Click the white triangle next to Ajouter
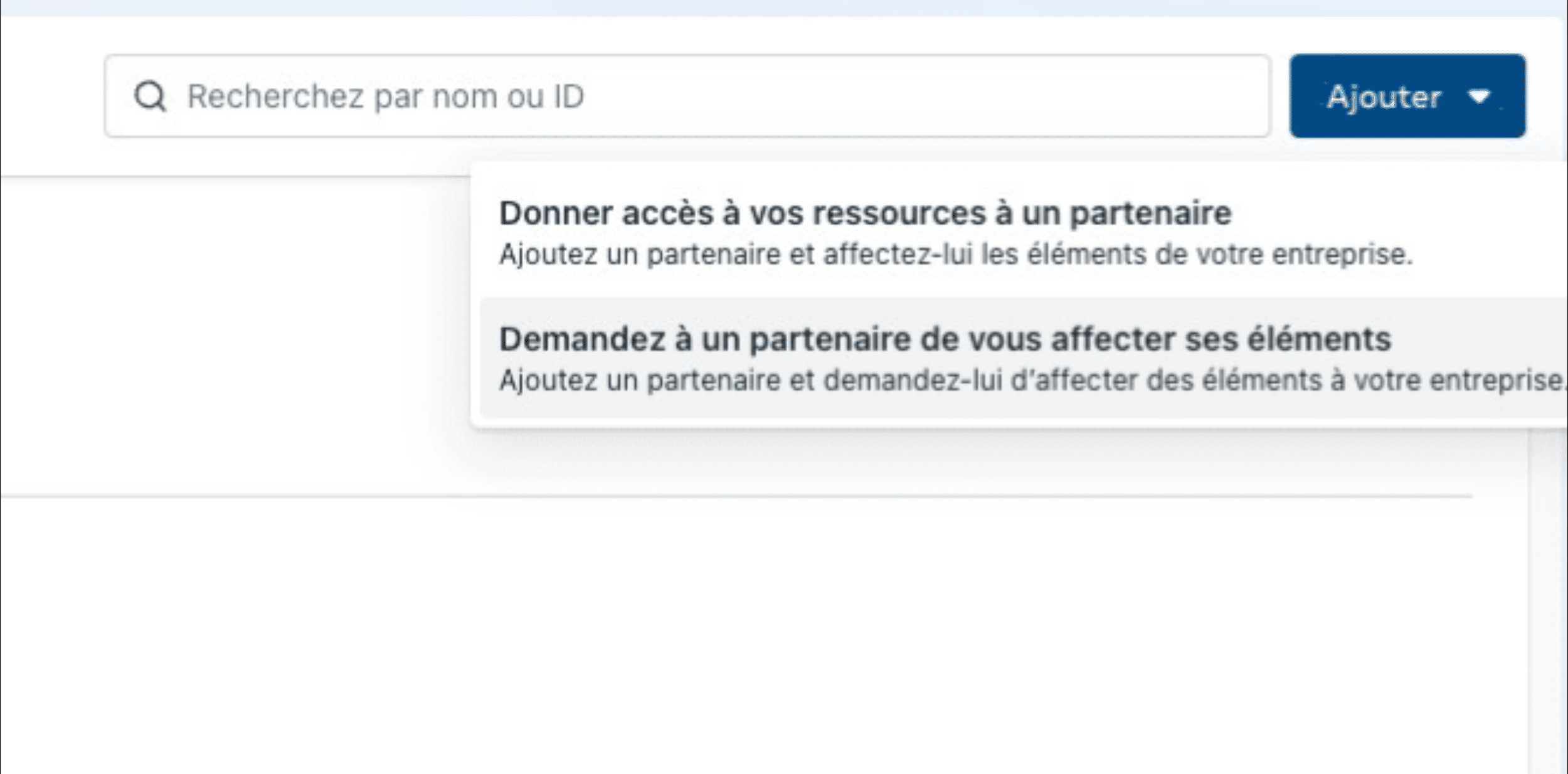The width and height of the screenshot is (1568, 774). tap(1480, 97)
